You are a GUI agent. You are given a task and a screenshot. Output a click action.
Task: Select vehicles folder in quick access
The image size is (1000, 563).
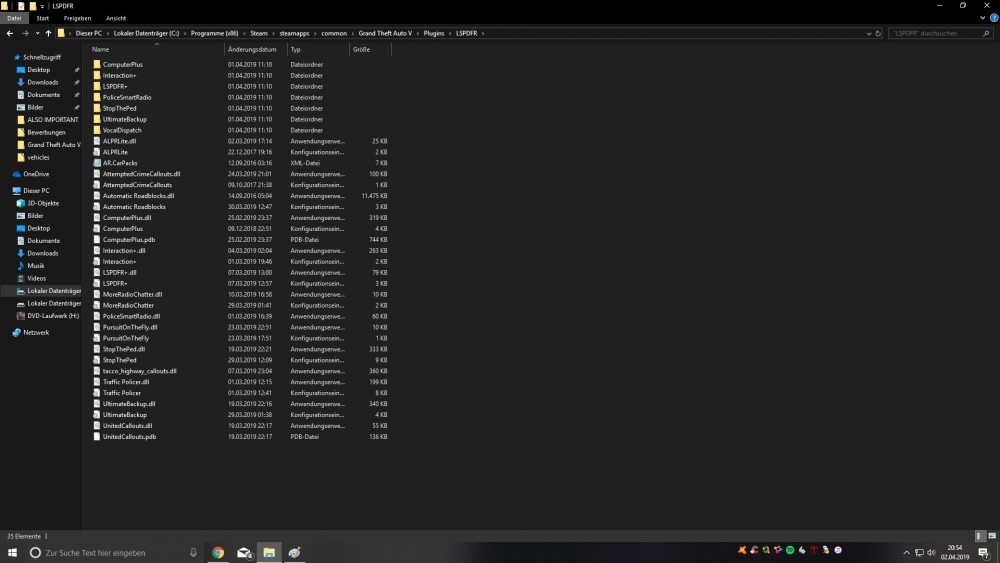[38, 157]
